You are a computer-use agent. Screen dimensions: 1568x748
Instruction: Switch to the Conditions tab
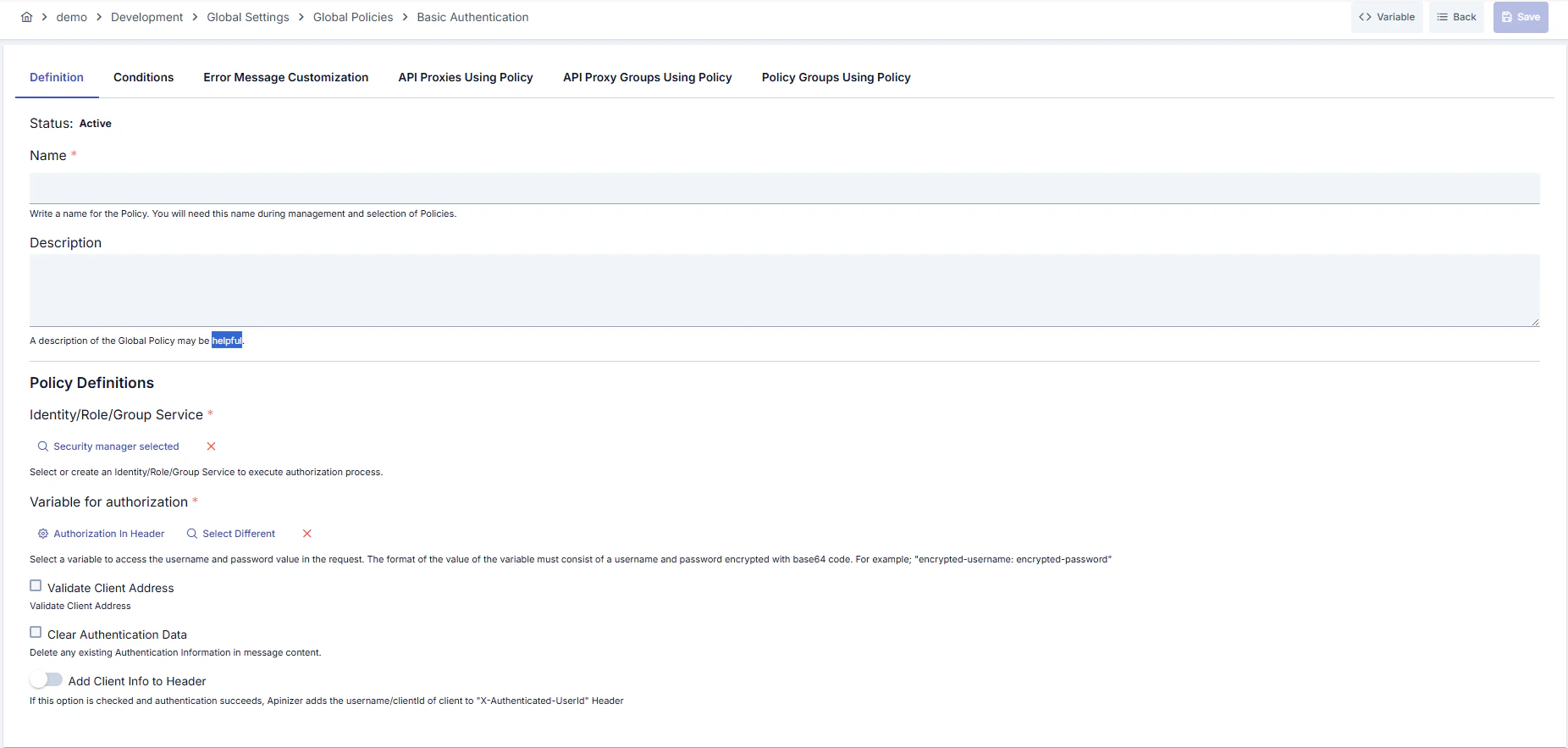(143, 77)
